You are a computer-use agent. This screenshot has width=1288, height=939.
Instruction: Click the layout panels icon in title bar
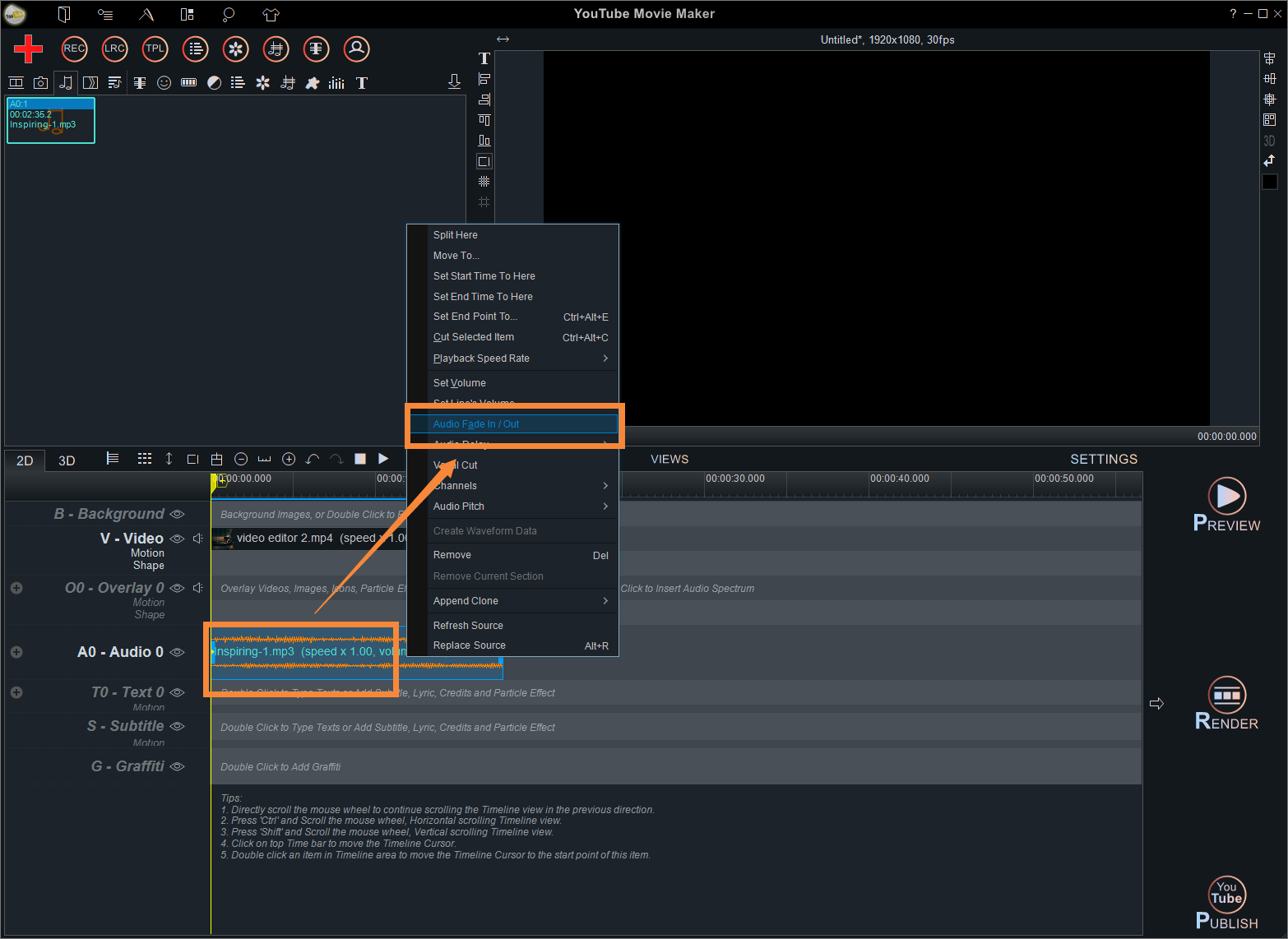tap(188, 14)
